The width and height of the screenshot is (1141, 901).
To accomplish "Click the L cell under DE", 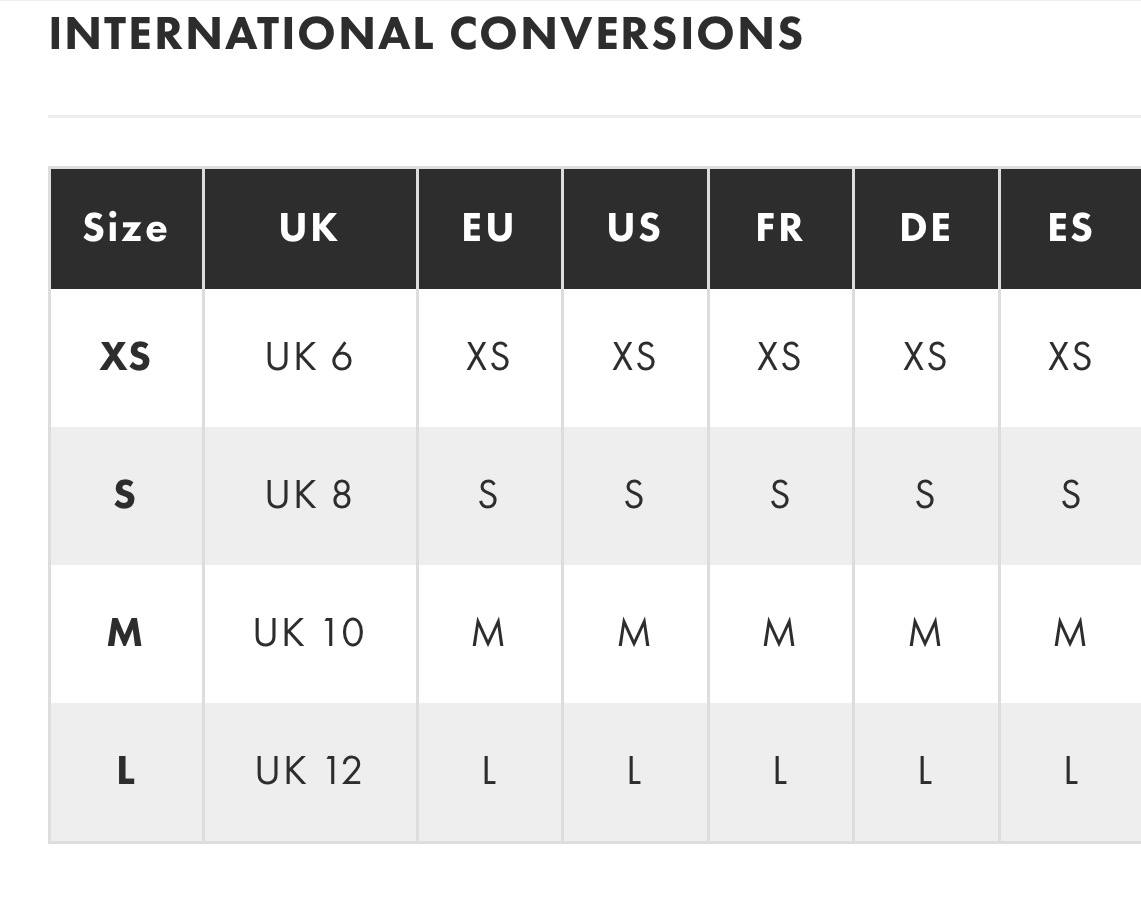I will point(925,771).
